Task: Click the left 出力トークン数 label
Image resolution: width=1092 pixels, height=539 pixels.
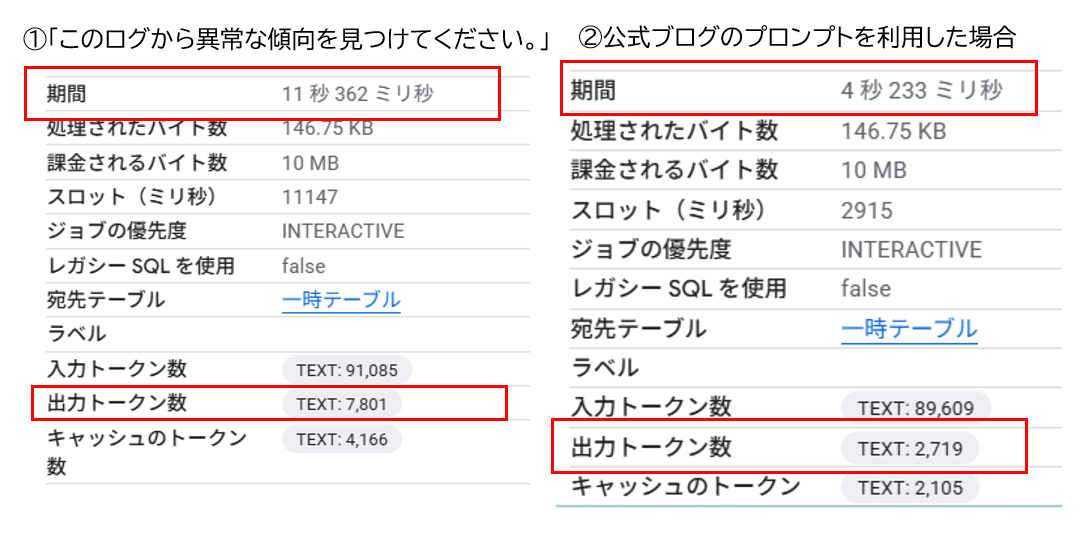Action: tap(117, 403)
